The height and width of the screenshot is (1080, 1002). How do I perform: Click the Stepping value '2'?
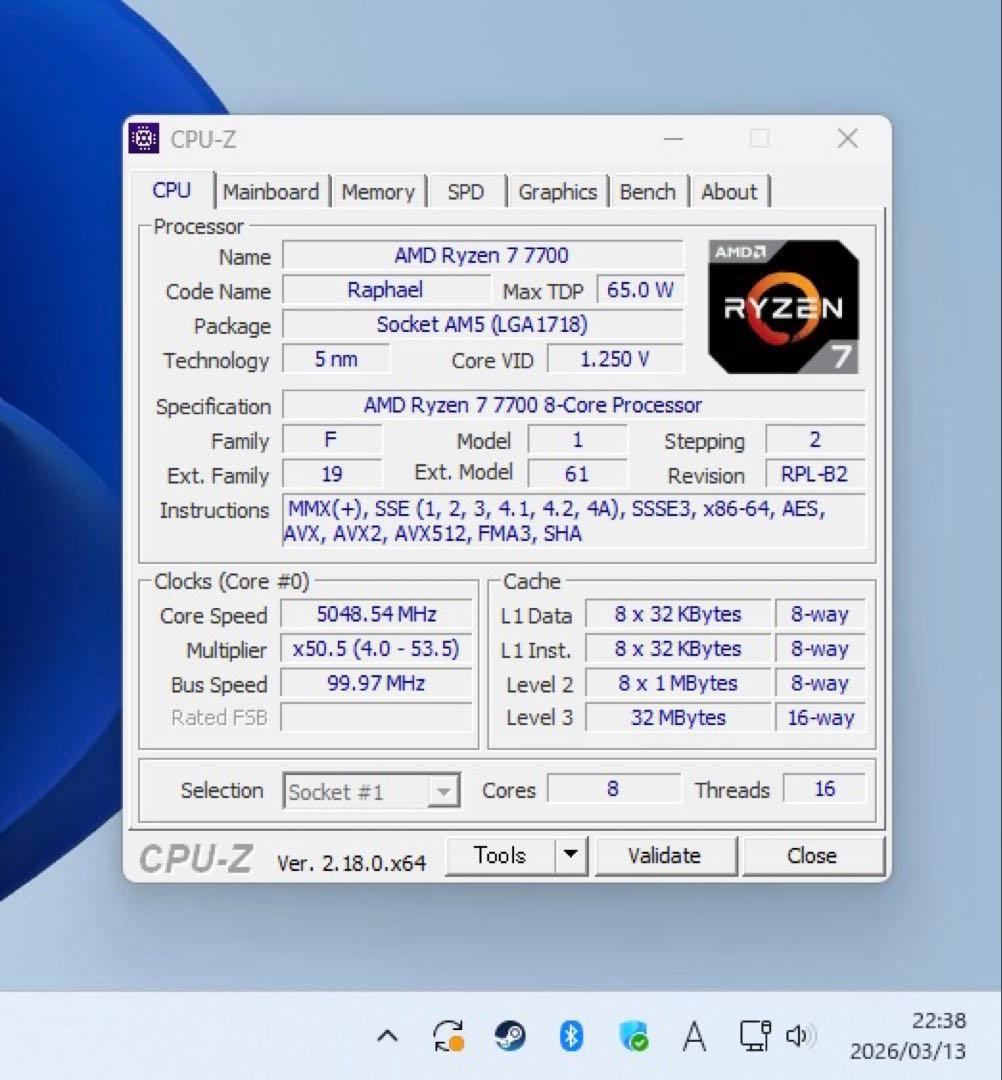click(x=815, y=439)
